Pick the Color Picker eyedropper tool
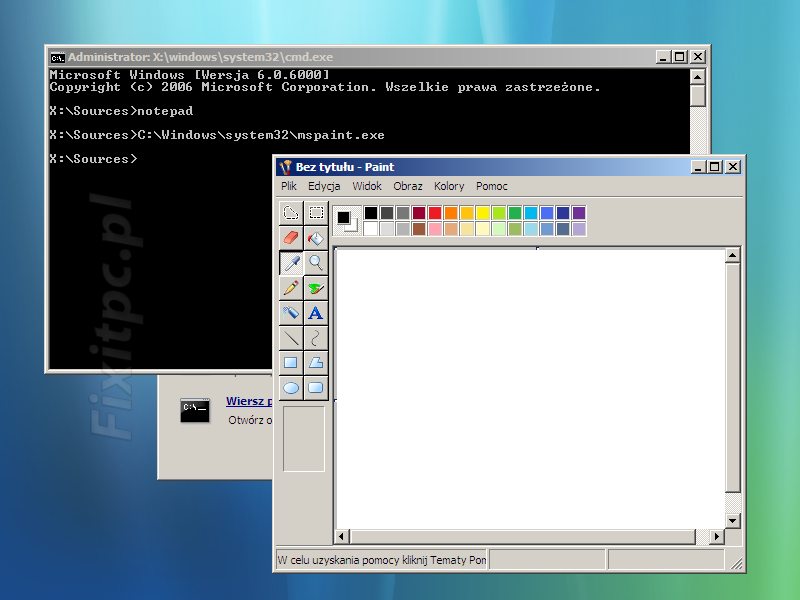Viewport: 800px width, 600px height. 291,263
